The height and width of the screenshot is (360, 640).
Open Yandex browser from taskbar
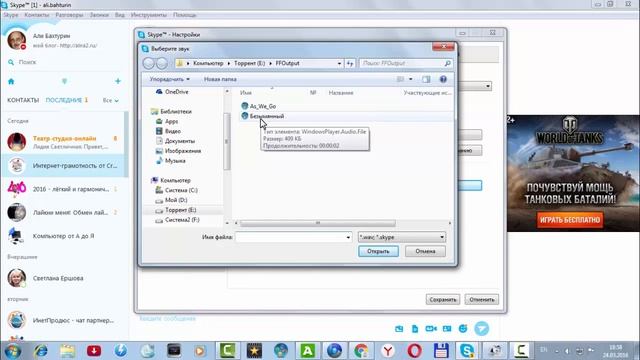(x=388, y=351)
